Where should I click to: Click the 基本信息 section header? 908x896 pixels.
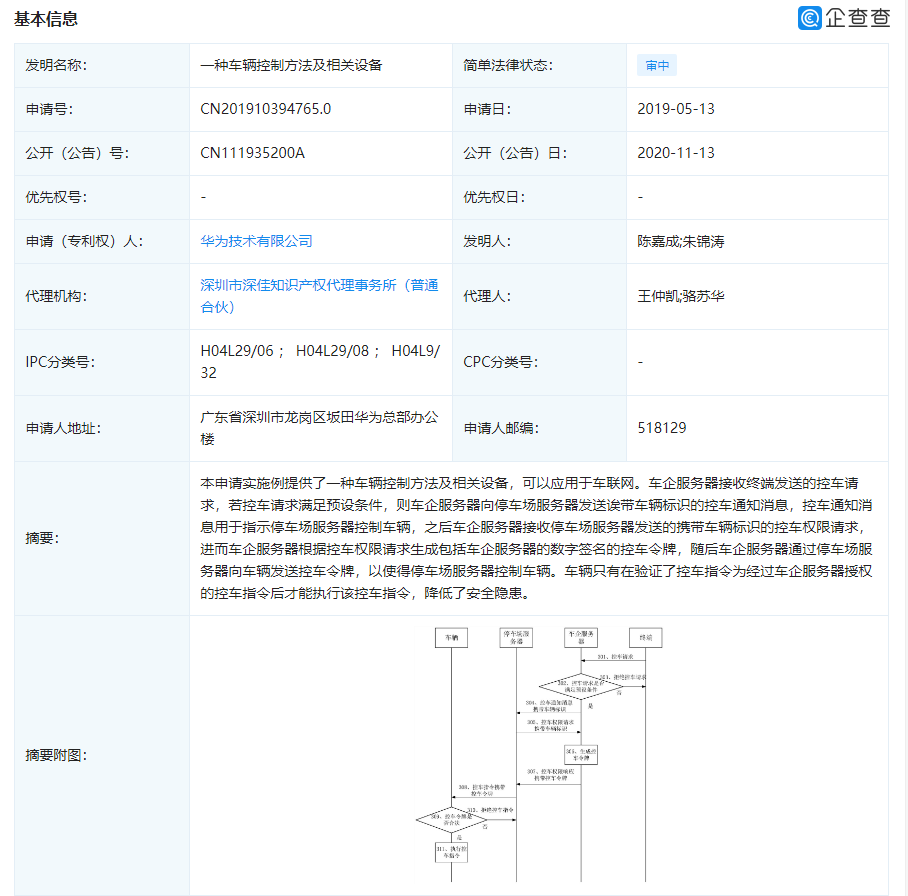(47, 18)
